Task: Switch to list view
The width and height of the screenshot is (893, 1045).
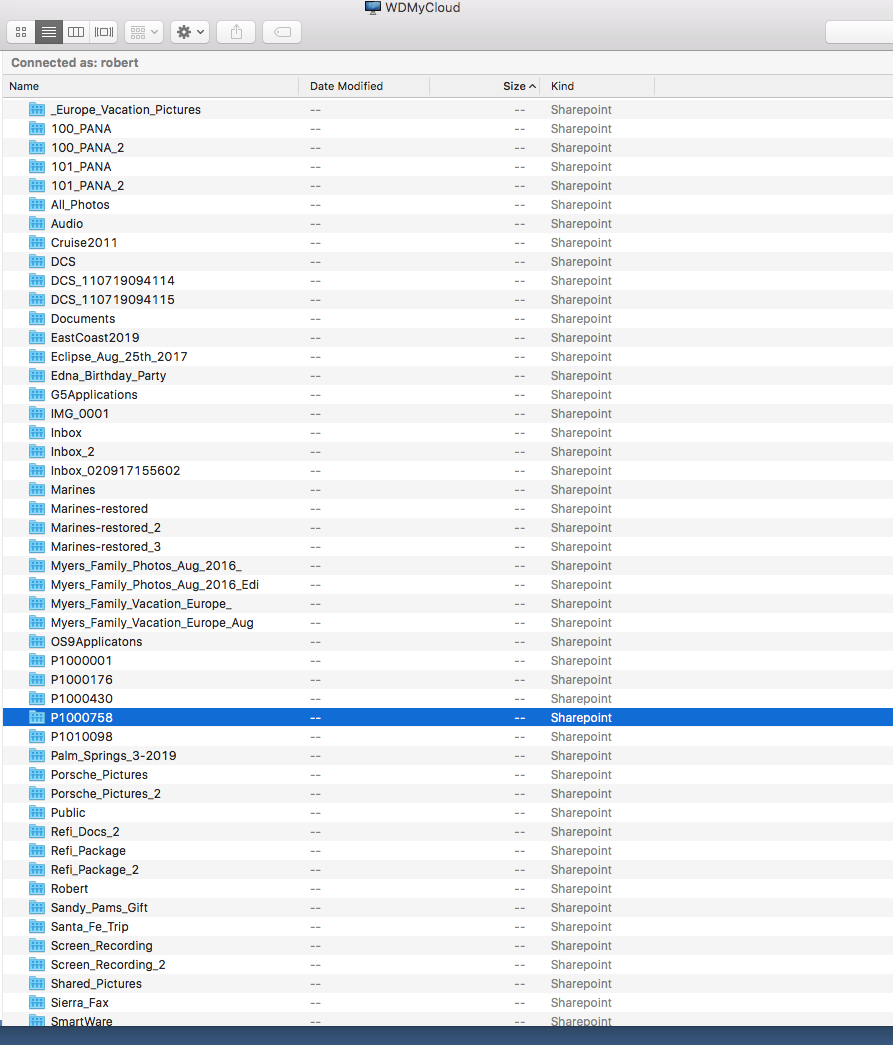Action: click(x=49, y=32)
